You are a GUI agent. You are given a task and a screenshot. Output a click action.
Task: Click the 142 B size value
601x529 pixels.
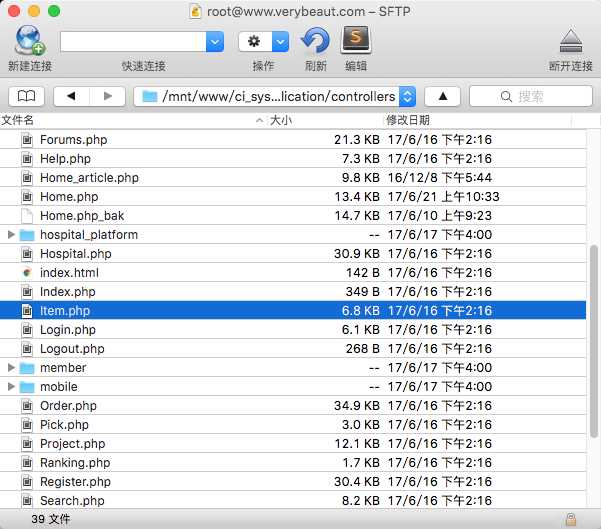pos(363,273)
